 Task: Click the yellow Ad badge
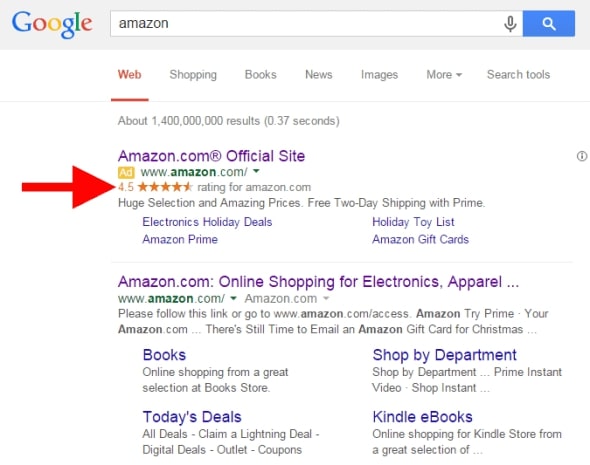[x=126, y=172]
